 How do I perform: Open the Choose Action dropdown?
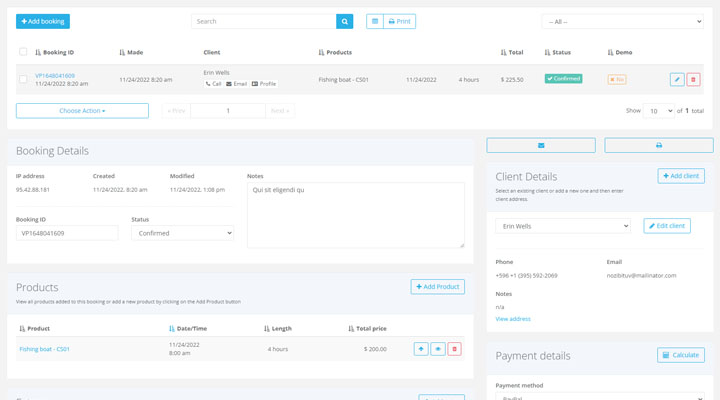pos(82,111)
